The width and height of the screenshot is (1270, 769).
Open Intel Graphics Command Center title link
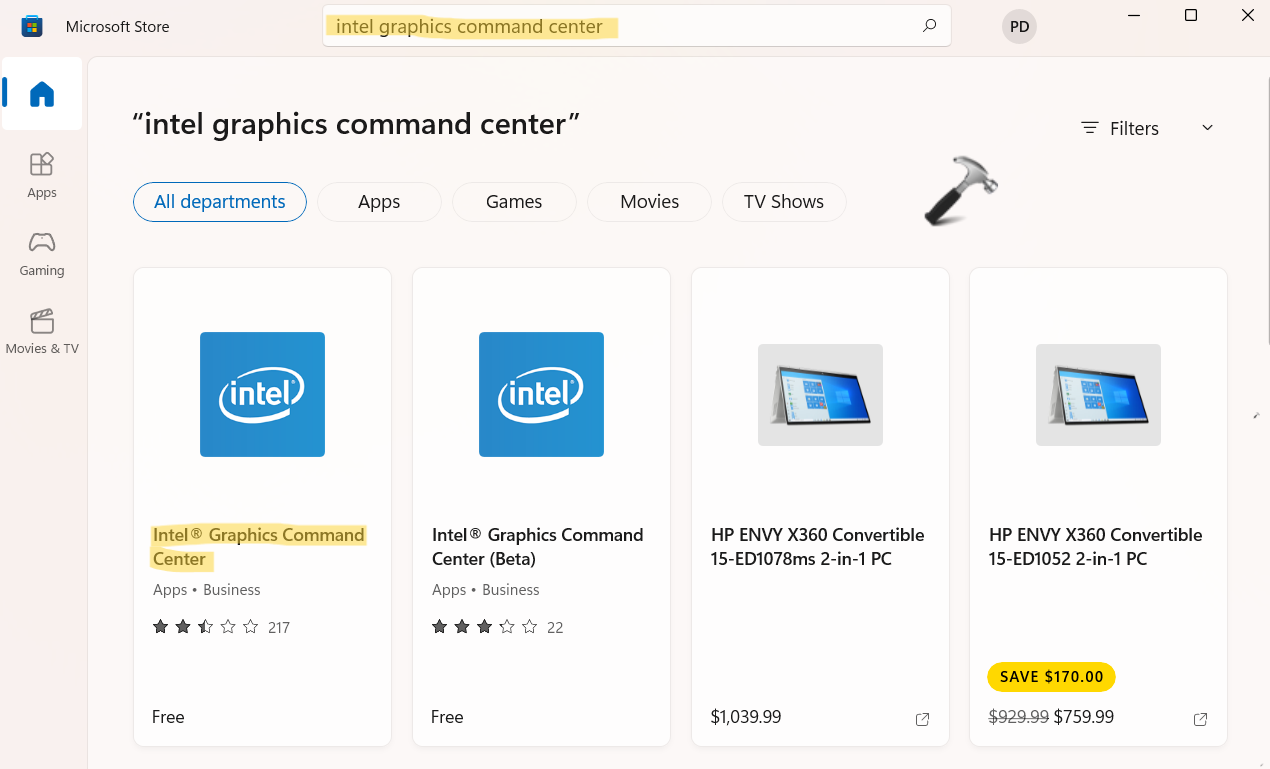click(258, 547)
